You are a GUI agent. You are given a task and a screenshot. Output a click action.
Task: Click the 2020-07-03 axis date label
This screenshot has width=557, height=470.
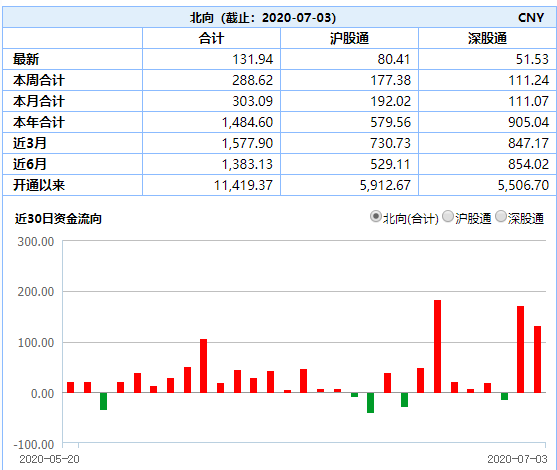coord(517,459)
